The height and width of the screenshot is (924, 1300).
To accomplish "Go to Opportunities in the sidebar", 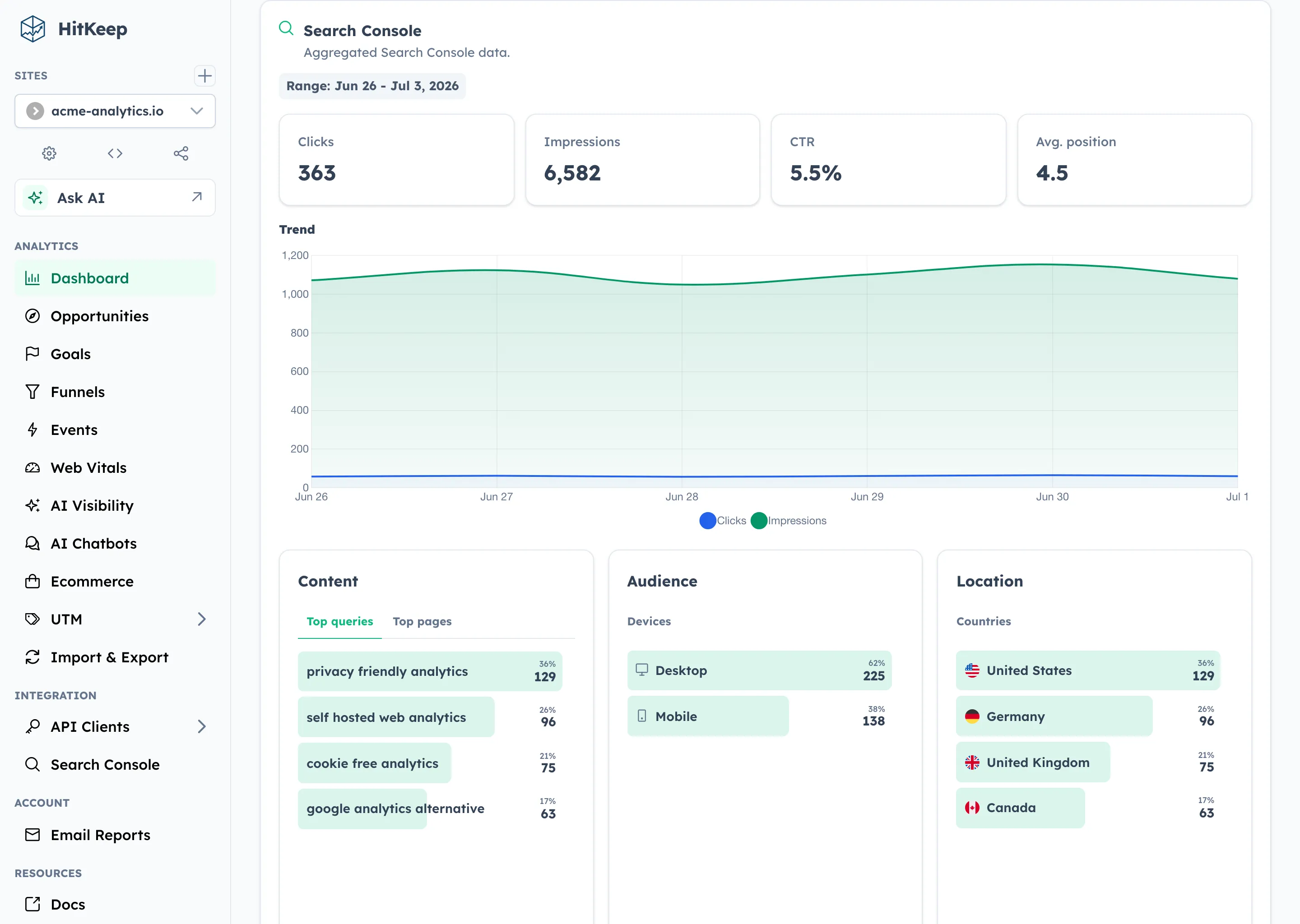I will pyautogui.click(x=115, y=316).
